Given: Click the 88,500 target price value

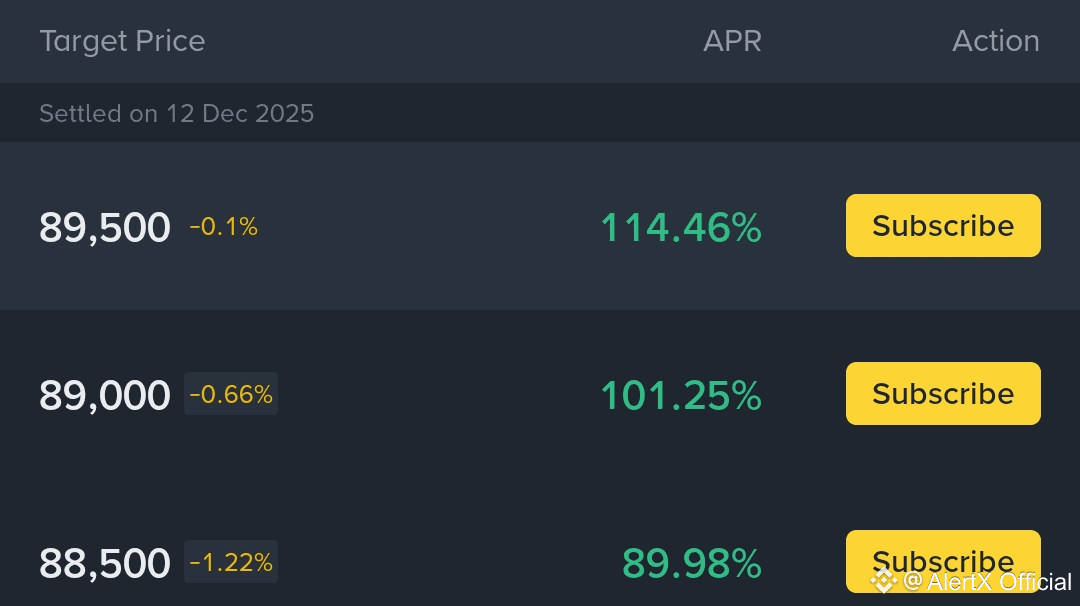Looking at the screenshot, I should [105, 564].
